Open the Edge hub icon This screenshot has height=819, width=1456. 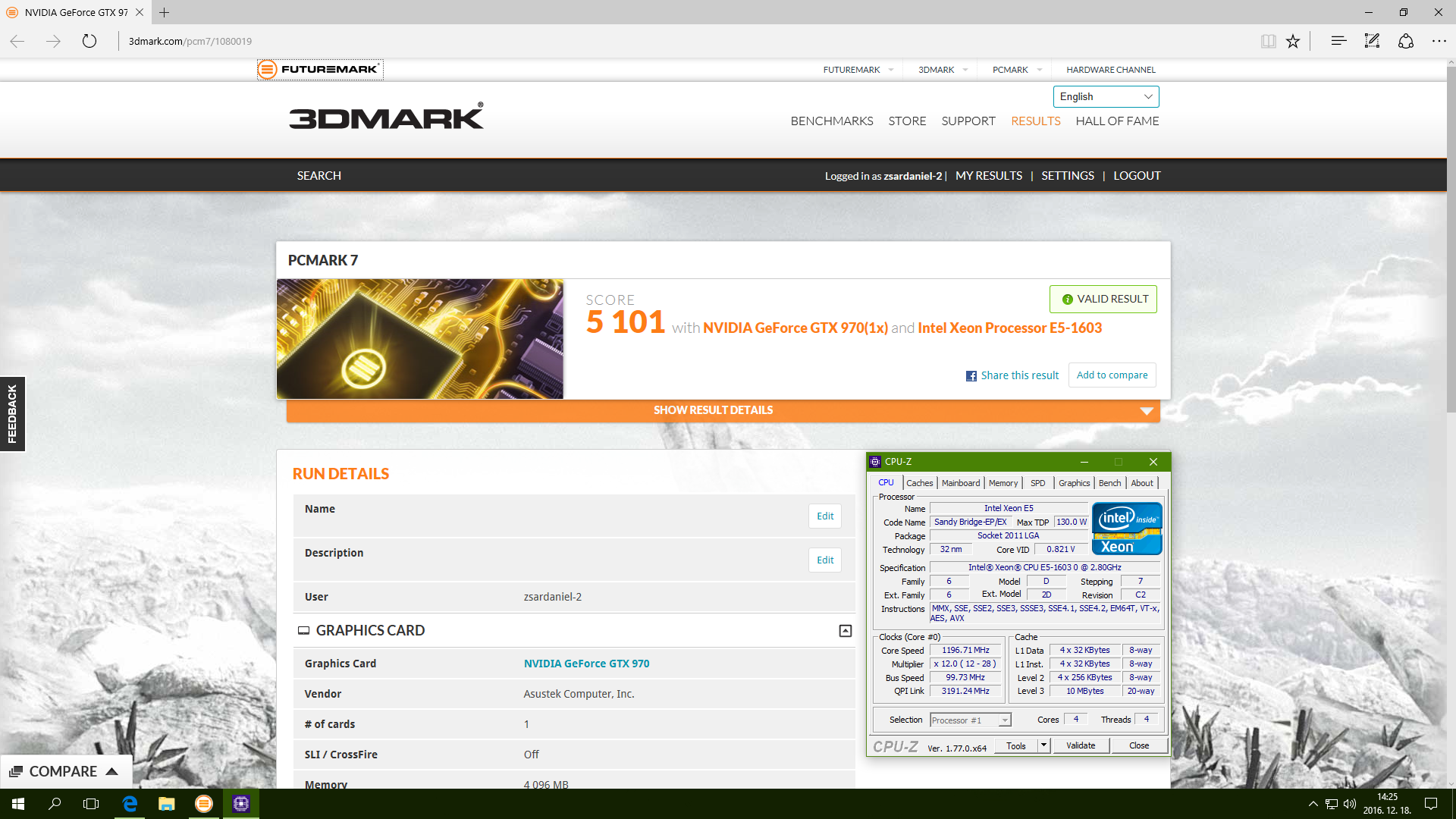tap(1338, 41)
